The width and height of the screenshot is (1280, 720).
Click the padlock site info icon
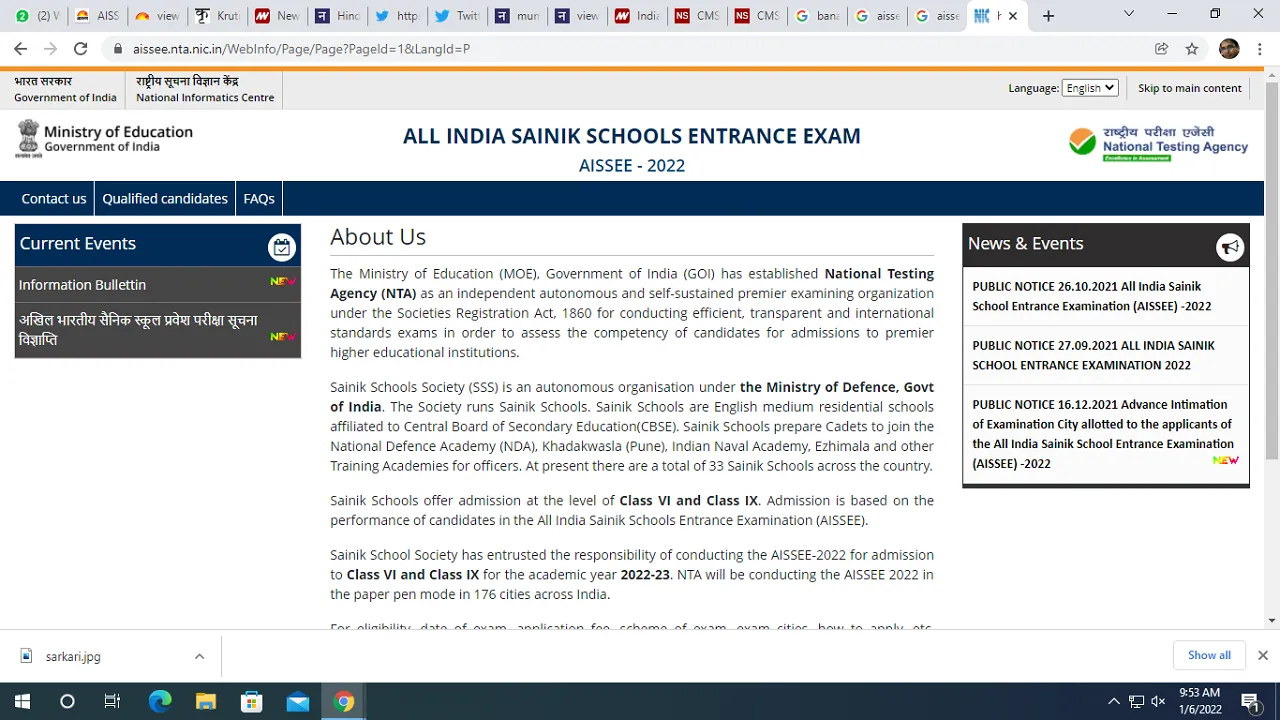pos(118,48)
